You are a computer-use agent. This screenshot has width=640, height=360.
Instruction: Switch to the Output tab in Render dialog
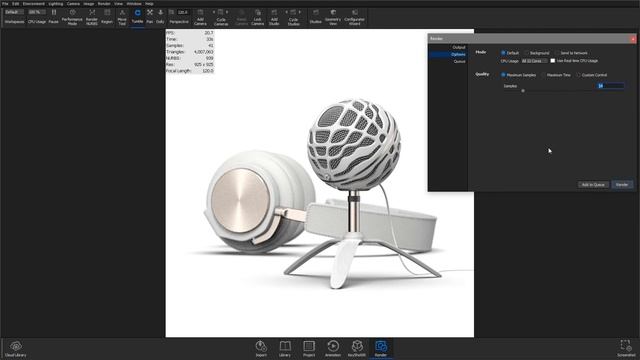click(447, 47)
